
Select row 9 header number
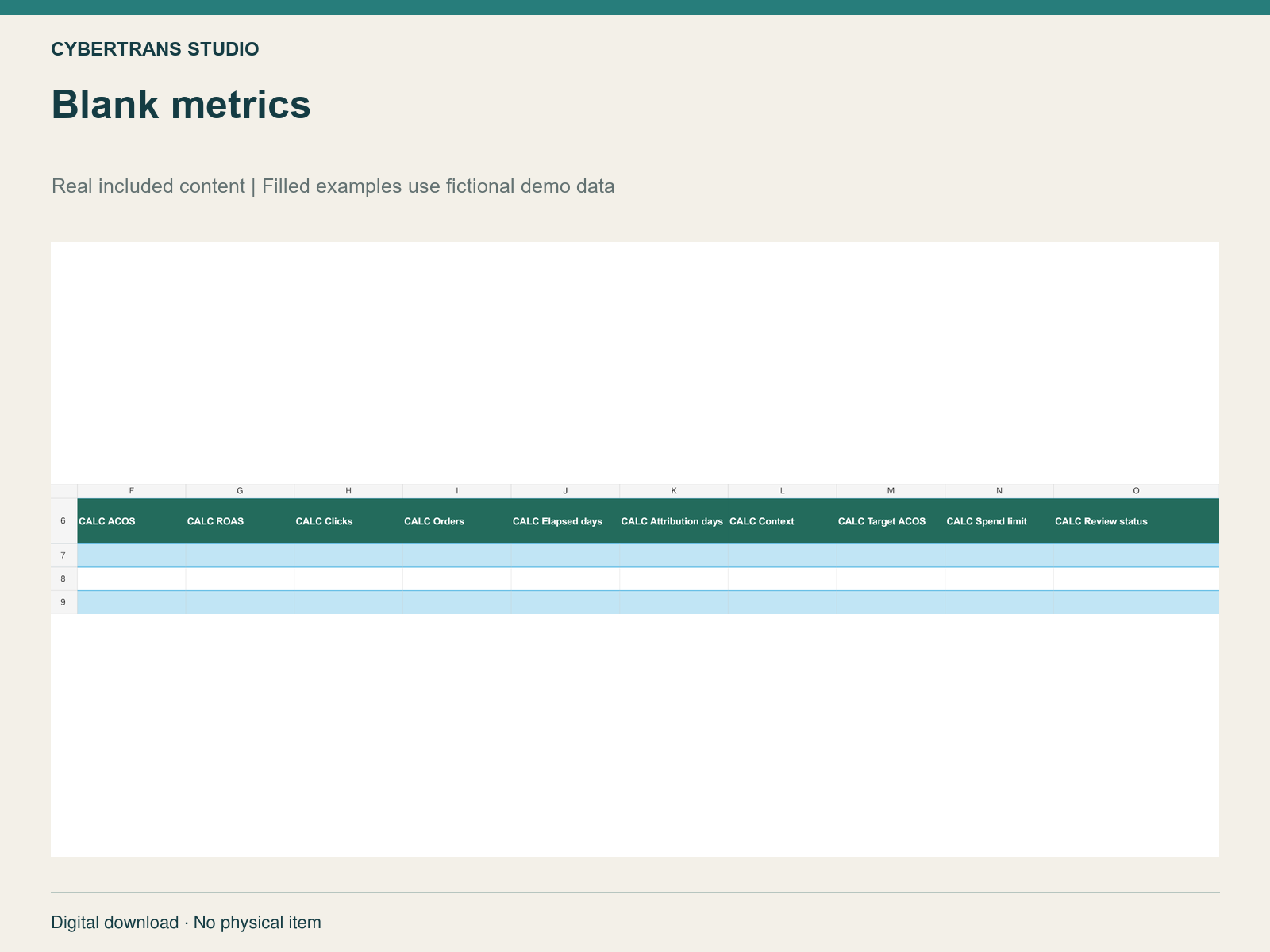[63, 602]
